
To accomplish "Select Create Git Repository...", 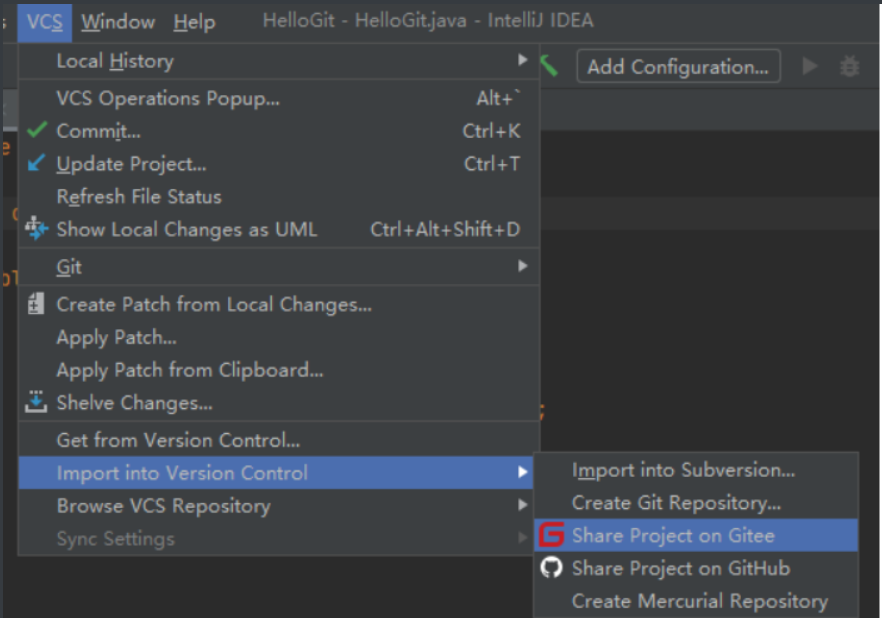I will [x=696, y=503].
